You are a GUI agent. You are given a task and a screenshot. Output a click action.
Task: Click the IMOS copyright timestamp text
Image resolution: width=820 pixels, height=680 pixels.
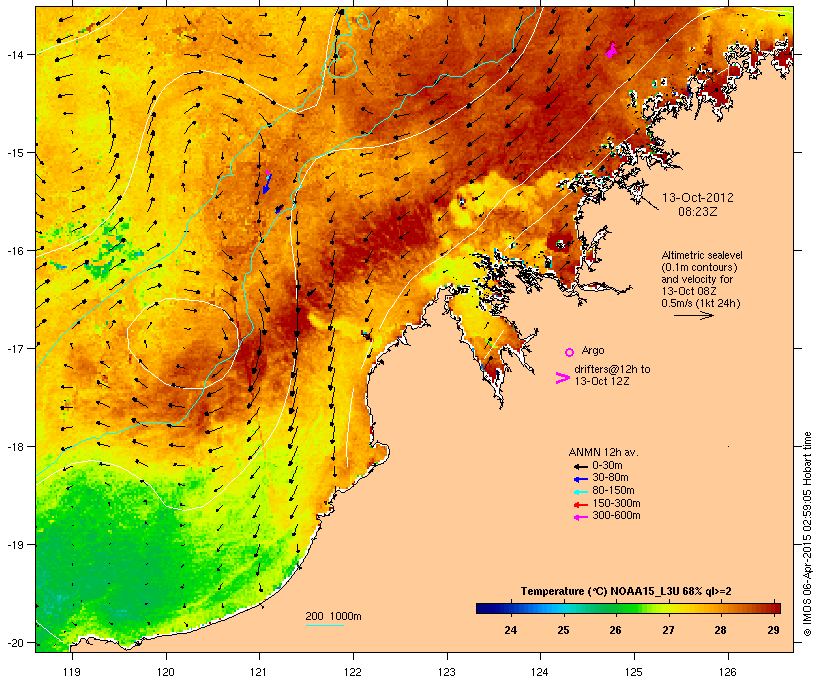807,535
